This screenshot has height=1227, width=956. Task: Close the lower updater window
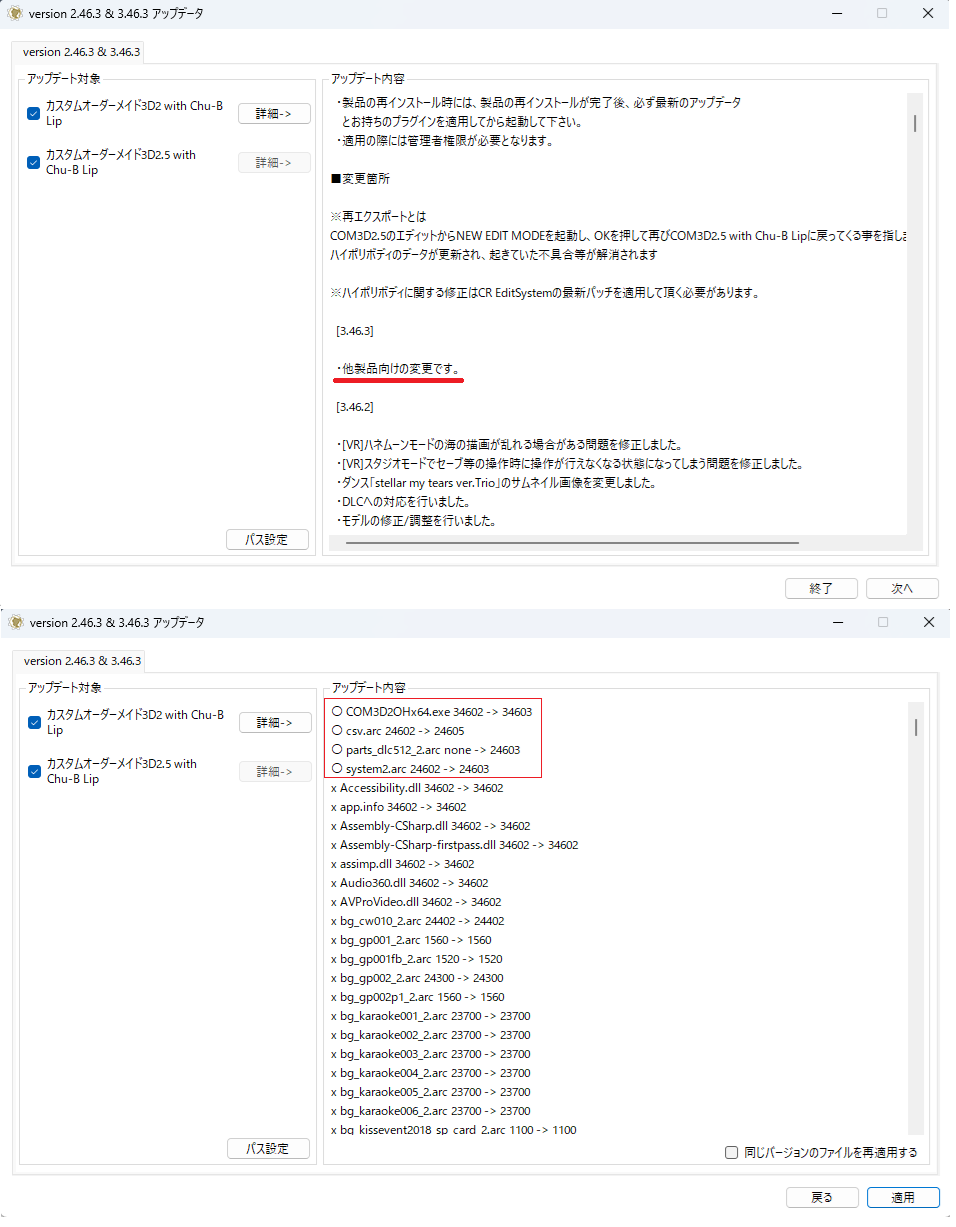(x=929, y=622)
